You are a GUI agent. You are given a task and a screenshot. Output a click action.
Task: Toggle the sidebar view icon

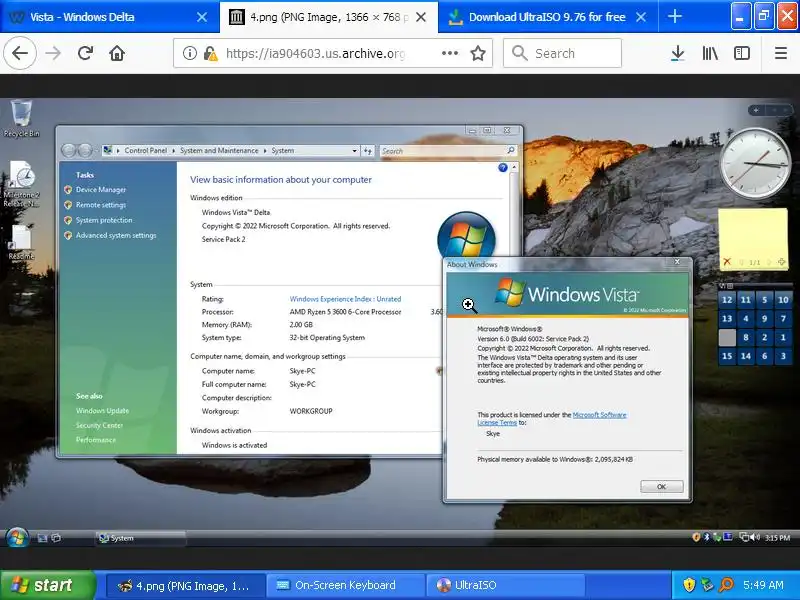click(741, 53)
